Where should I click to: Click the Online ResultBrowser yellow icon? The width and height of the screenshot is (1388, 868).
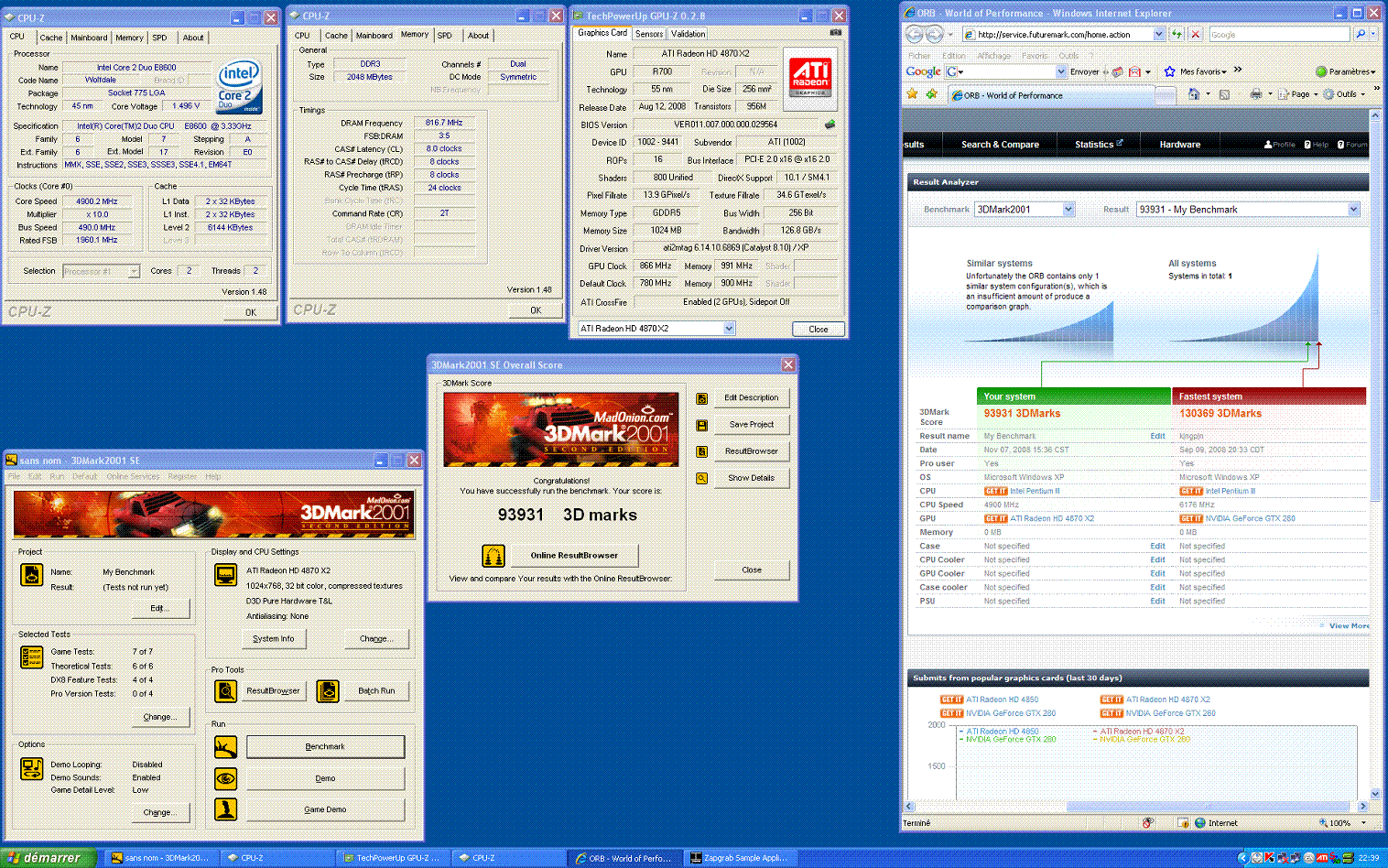pyautogui.click(x=493, y=556)
